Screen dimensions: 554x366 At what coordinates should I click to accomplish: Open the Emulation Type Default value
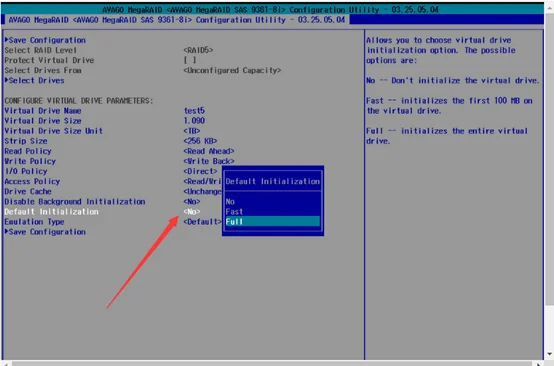pos(202,222)
